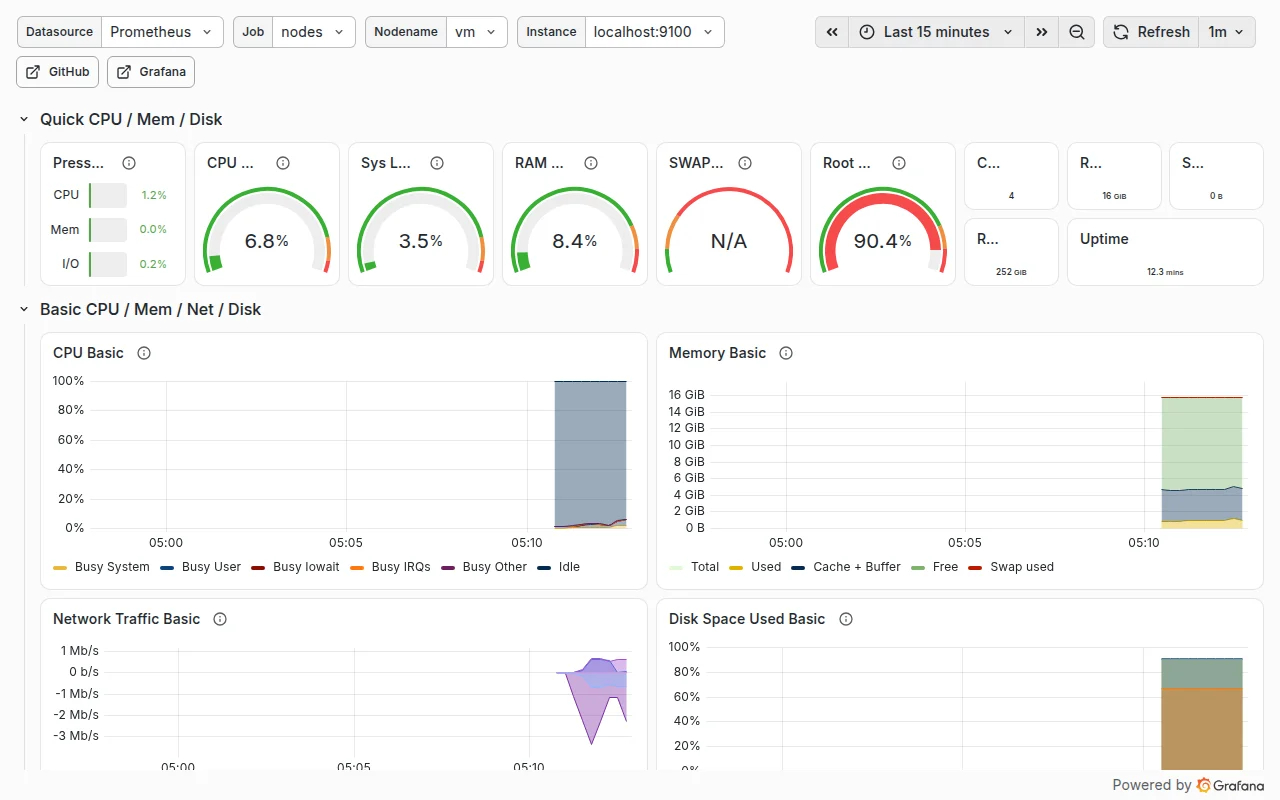Show info for the Memory Basic panel
Image resolution: width=1280 pixels, height=800 pixels.
point(786,353)
